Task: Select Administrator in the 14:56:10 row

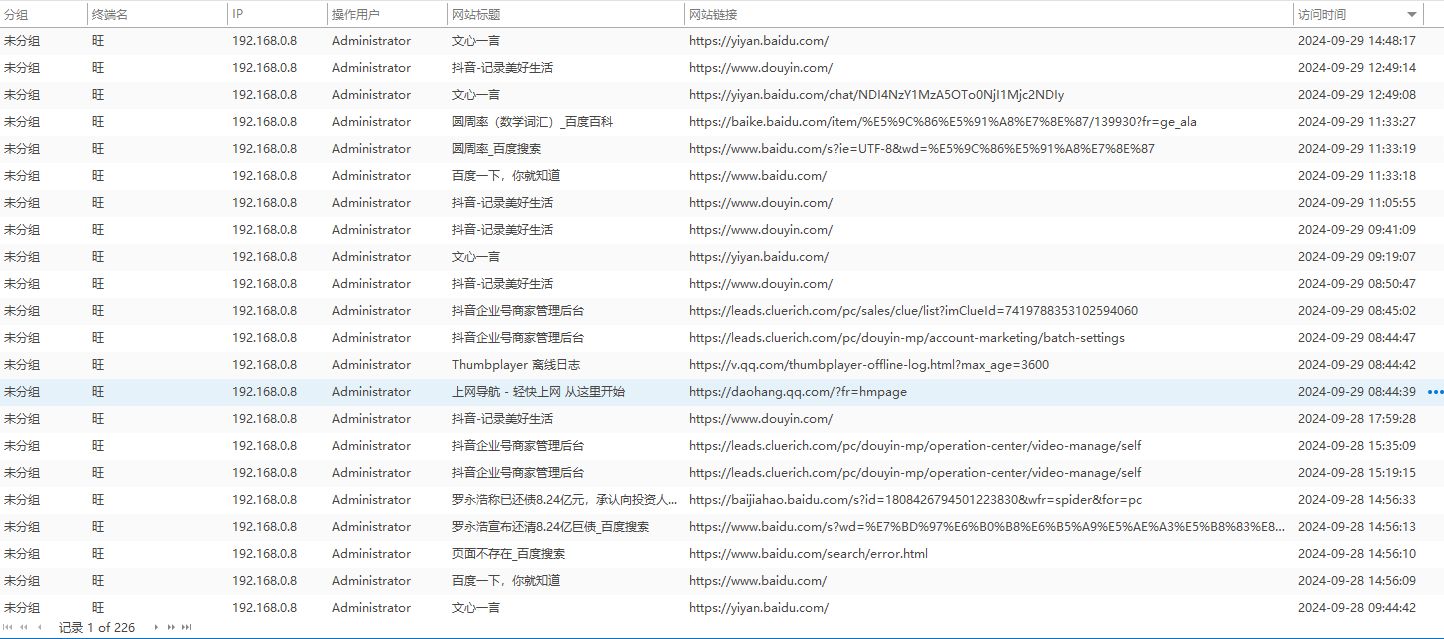Action: tap(371, 554)
